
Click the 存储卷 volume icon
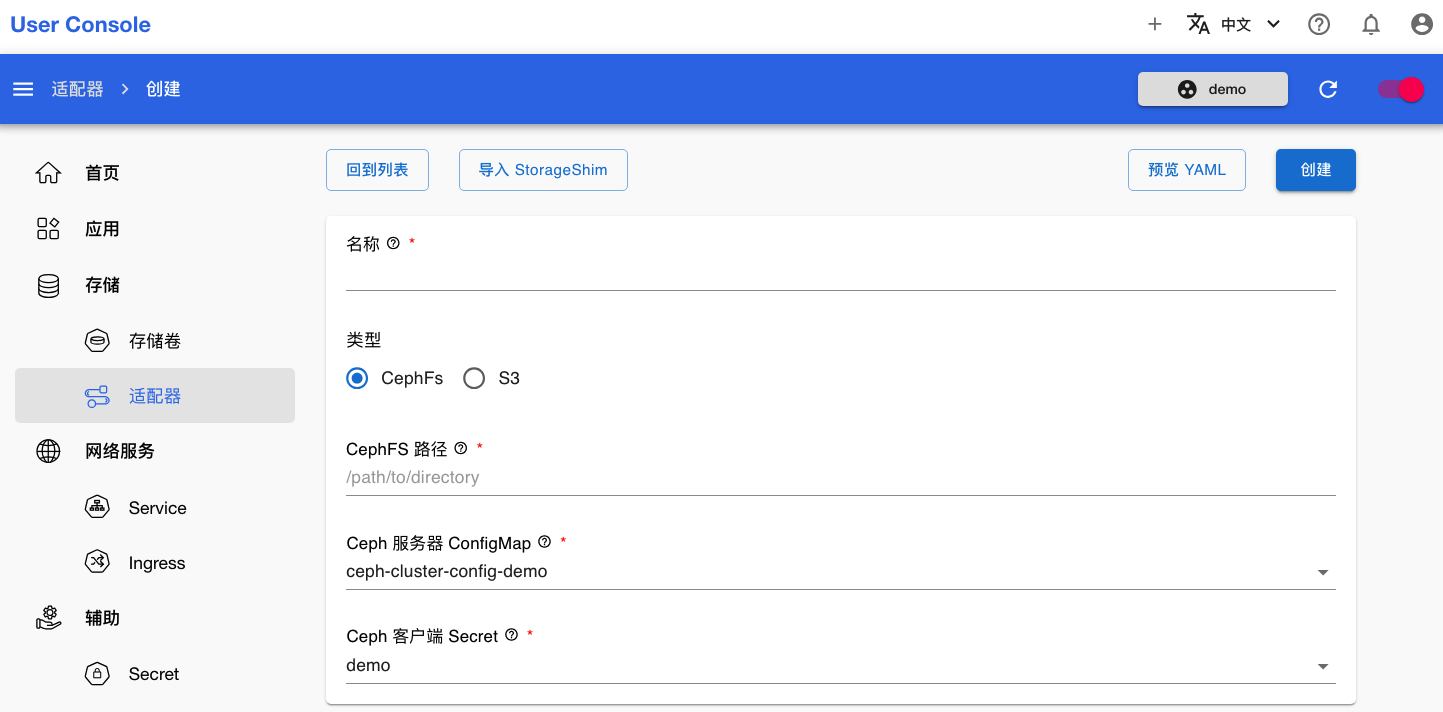(97, 341)
